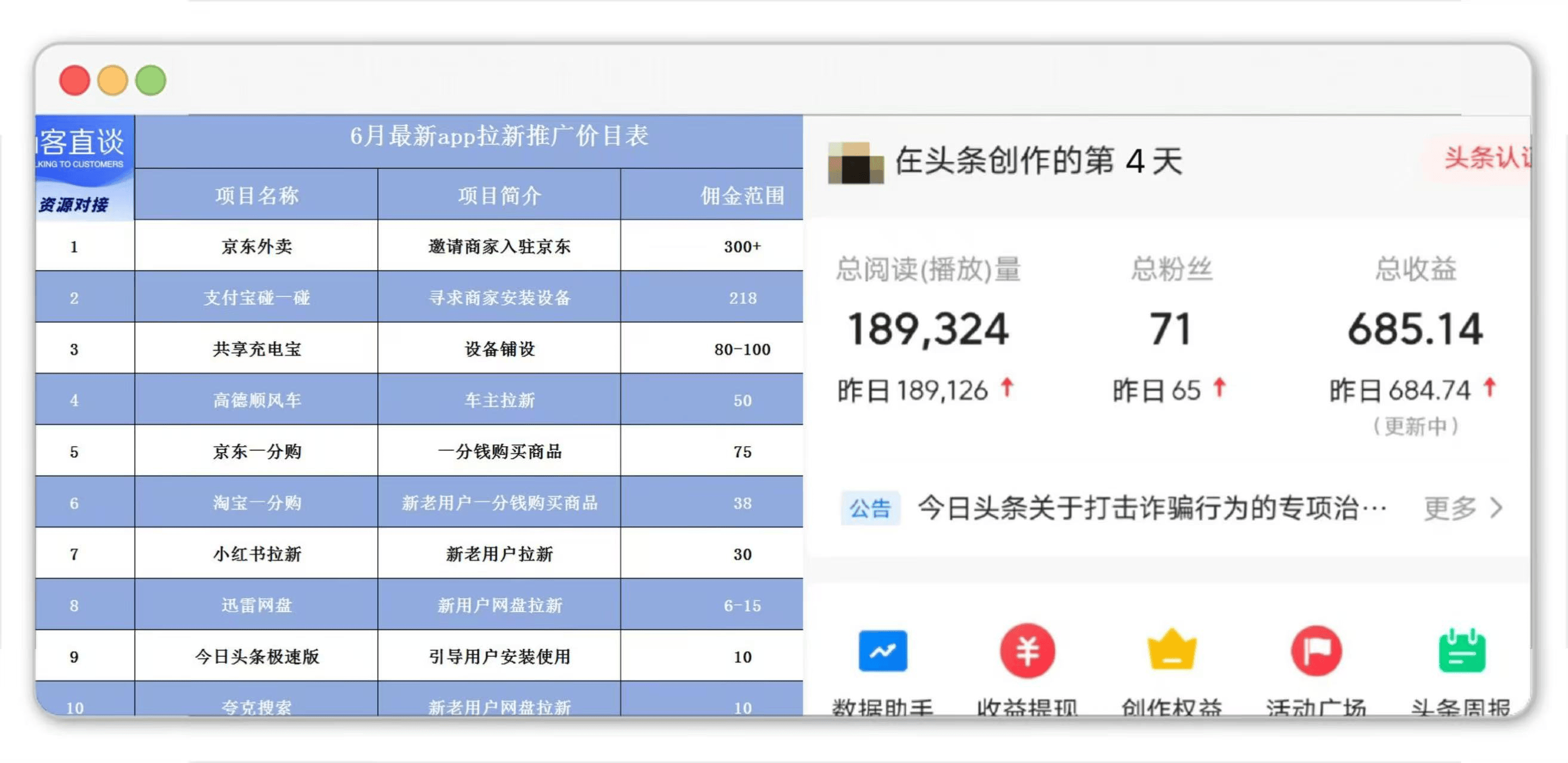Click the 资源对接 label
This screenshot has width=1568, height=763.
tap(73, 205)
